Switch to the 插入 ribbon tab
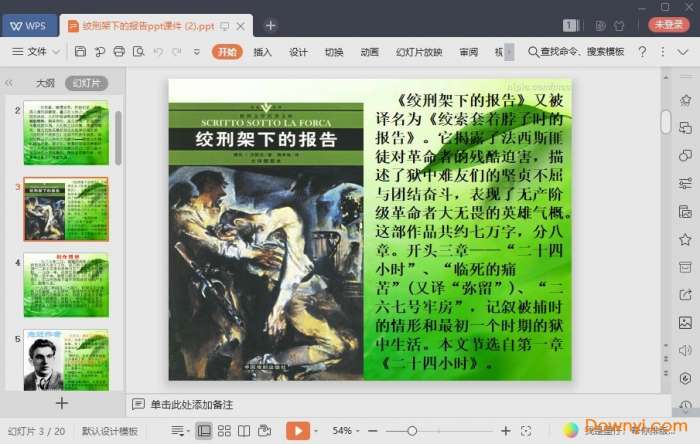The image size is (700, 444). [262, 52]
